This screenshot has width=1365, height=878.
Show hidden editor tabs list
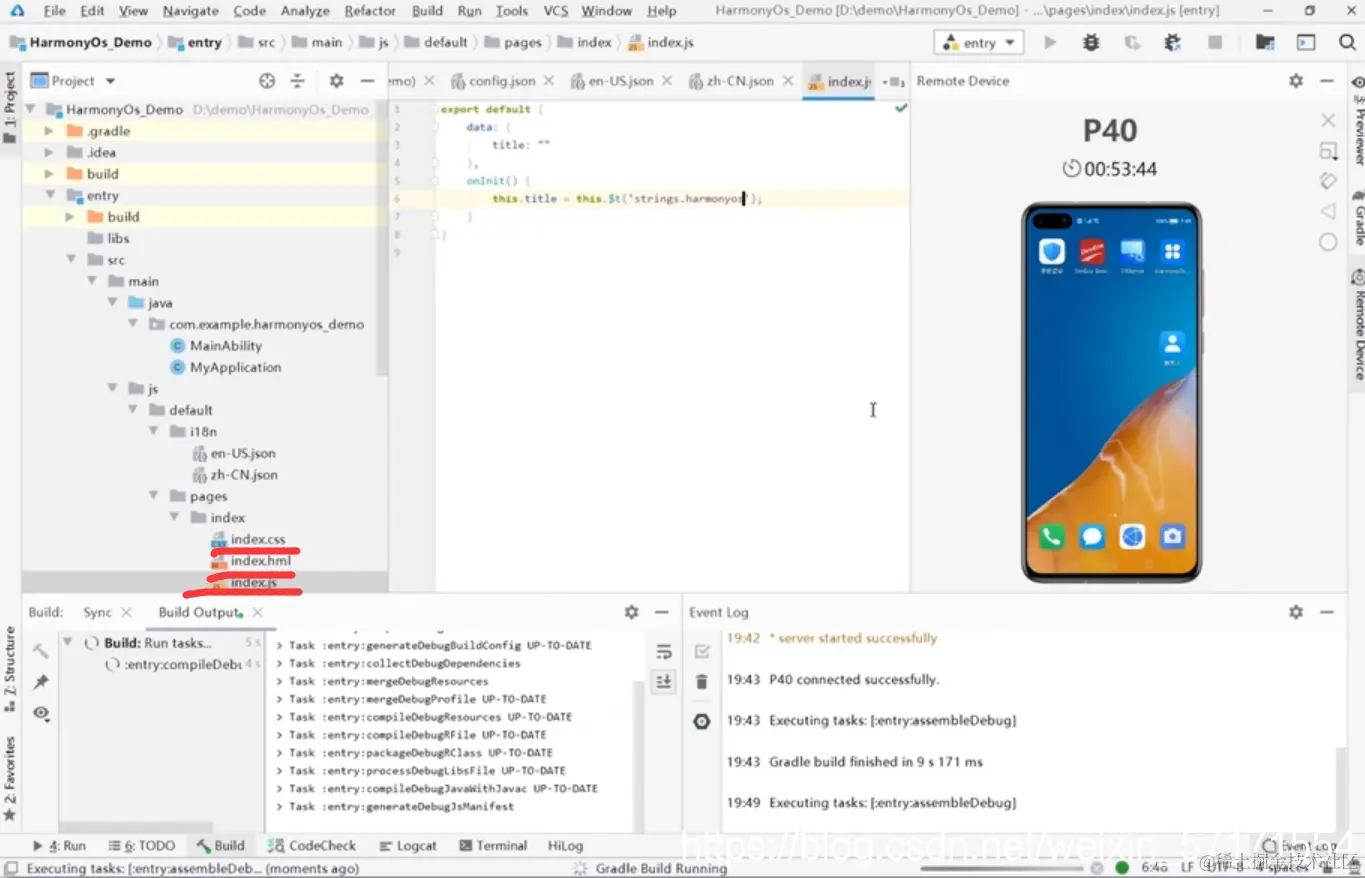point(893,81)
